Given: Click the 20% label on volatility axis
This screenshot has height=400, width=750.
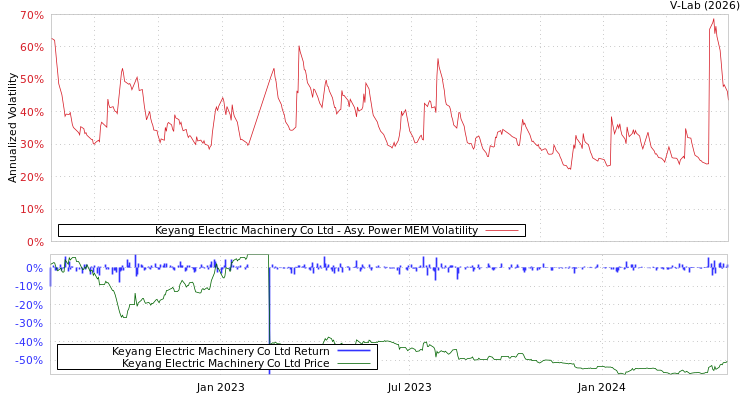Looking at the screenshot, I should (31, 178).
